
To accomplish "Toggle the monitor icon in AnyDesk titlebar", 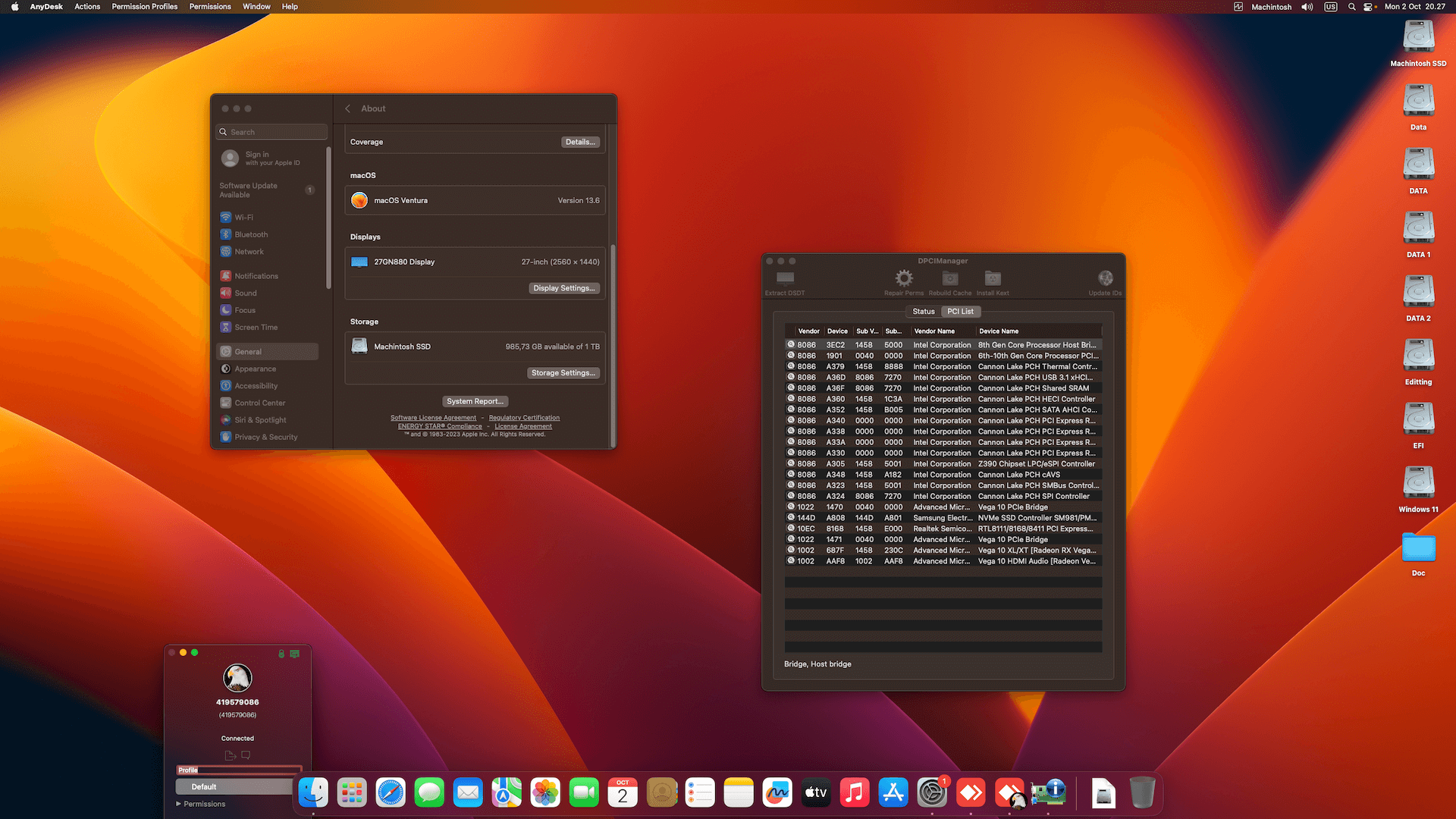I will pyautogui.click(x=295, y=652).
